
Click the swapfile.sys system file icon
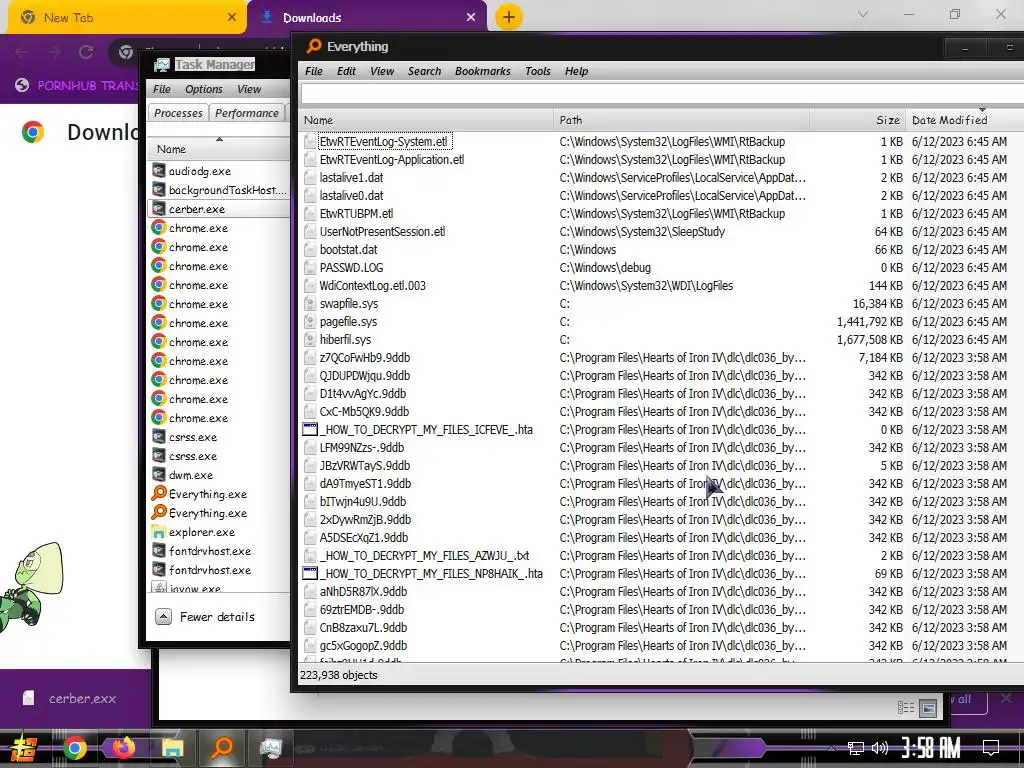tap(310, 304)
